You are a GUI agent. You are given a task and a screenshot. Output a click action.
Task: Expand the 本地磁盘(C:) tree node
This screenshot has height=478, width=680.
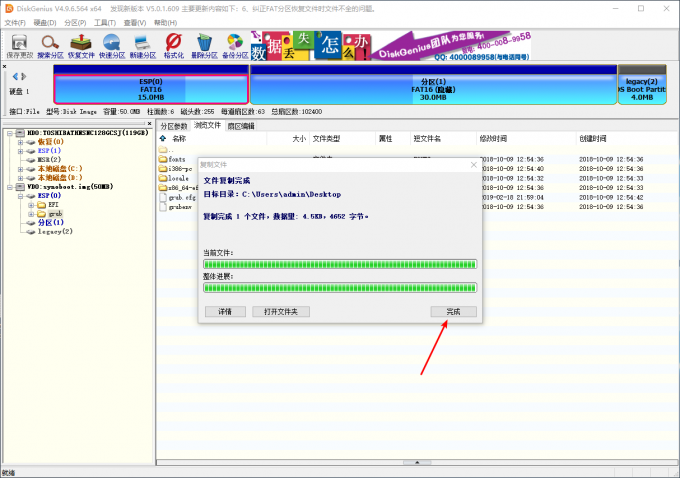pyautogui.click(x=20, y=168)
